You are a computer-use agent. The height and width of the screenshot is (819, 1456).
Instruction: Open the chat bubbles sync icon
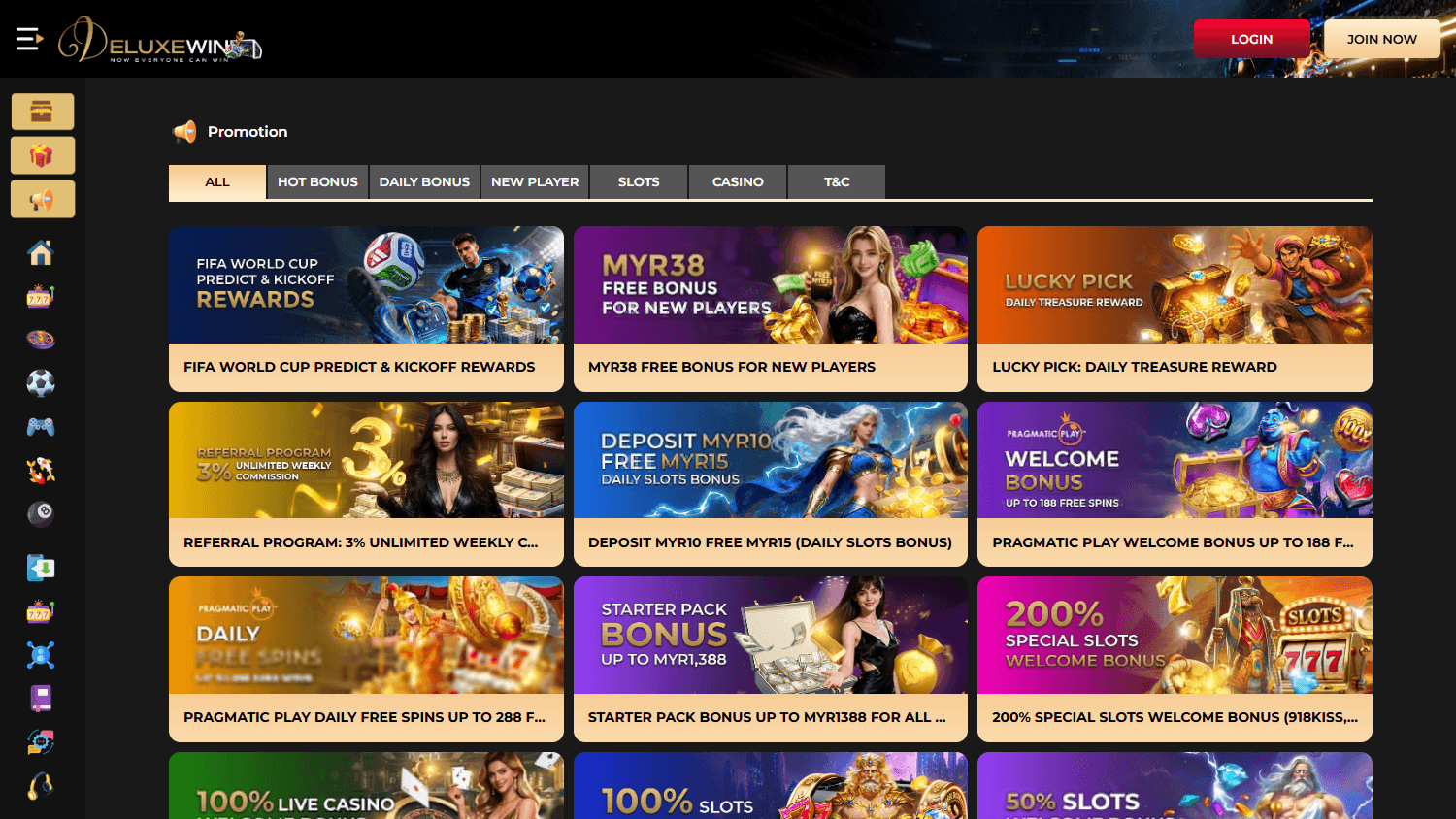click(x=41, y=742)
